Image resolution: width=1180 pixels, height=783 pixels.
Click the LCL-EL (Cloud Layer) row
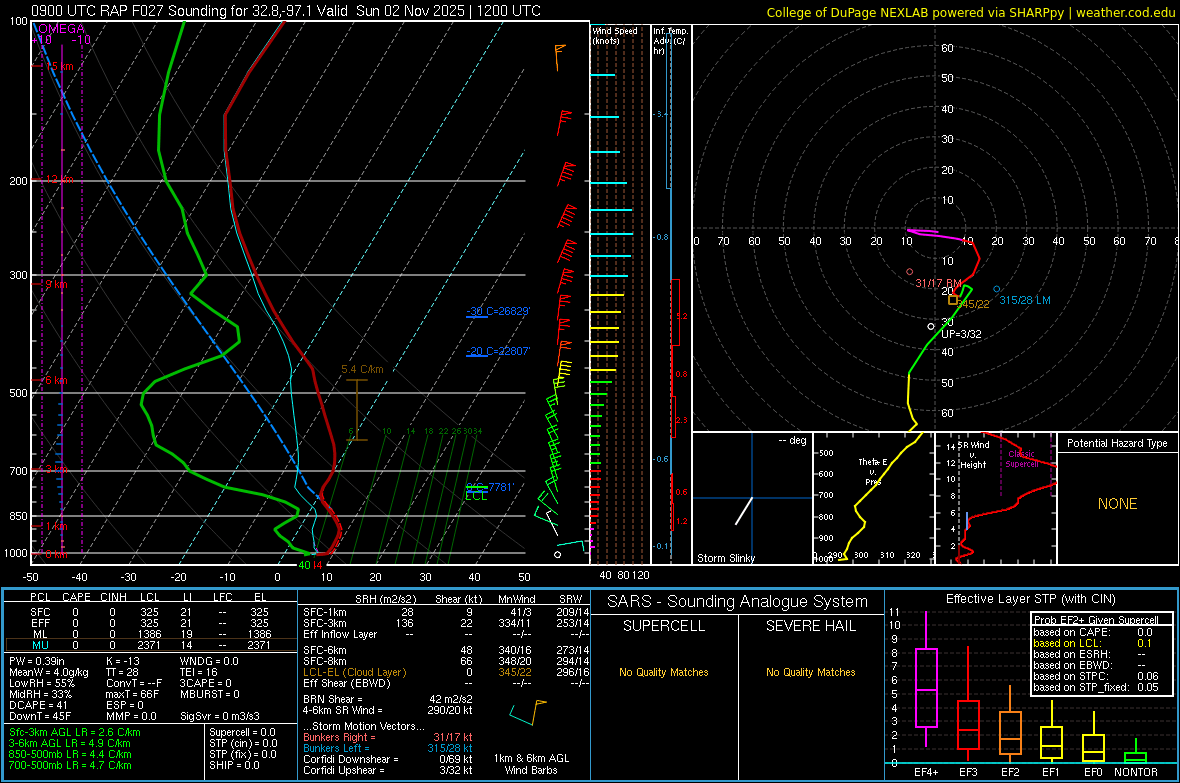(446, 672)
